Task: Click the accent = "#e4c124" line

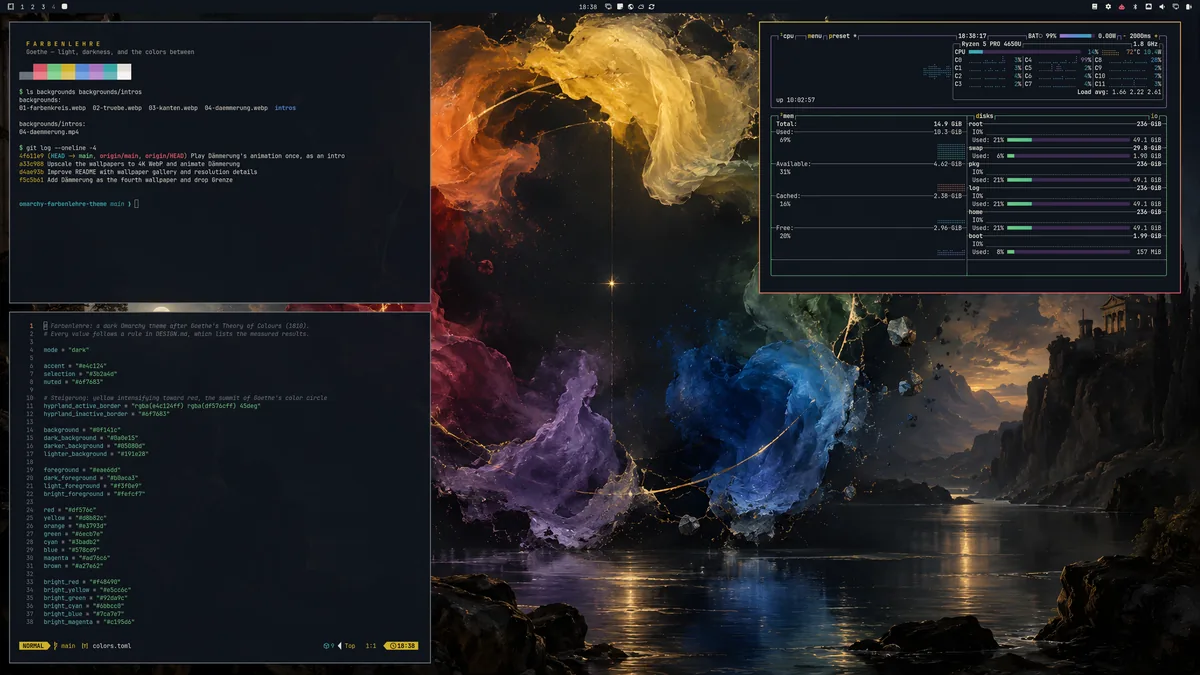Action: tap(80, 366)
